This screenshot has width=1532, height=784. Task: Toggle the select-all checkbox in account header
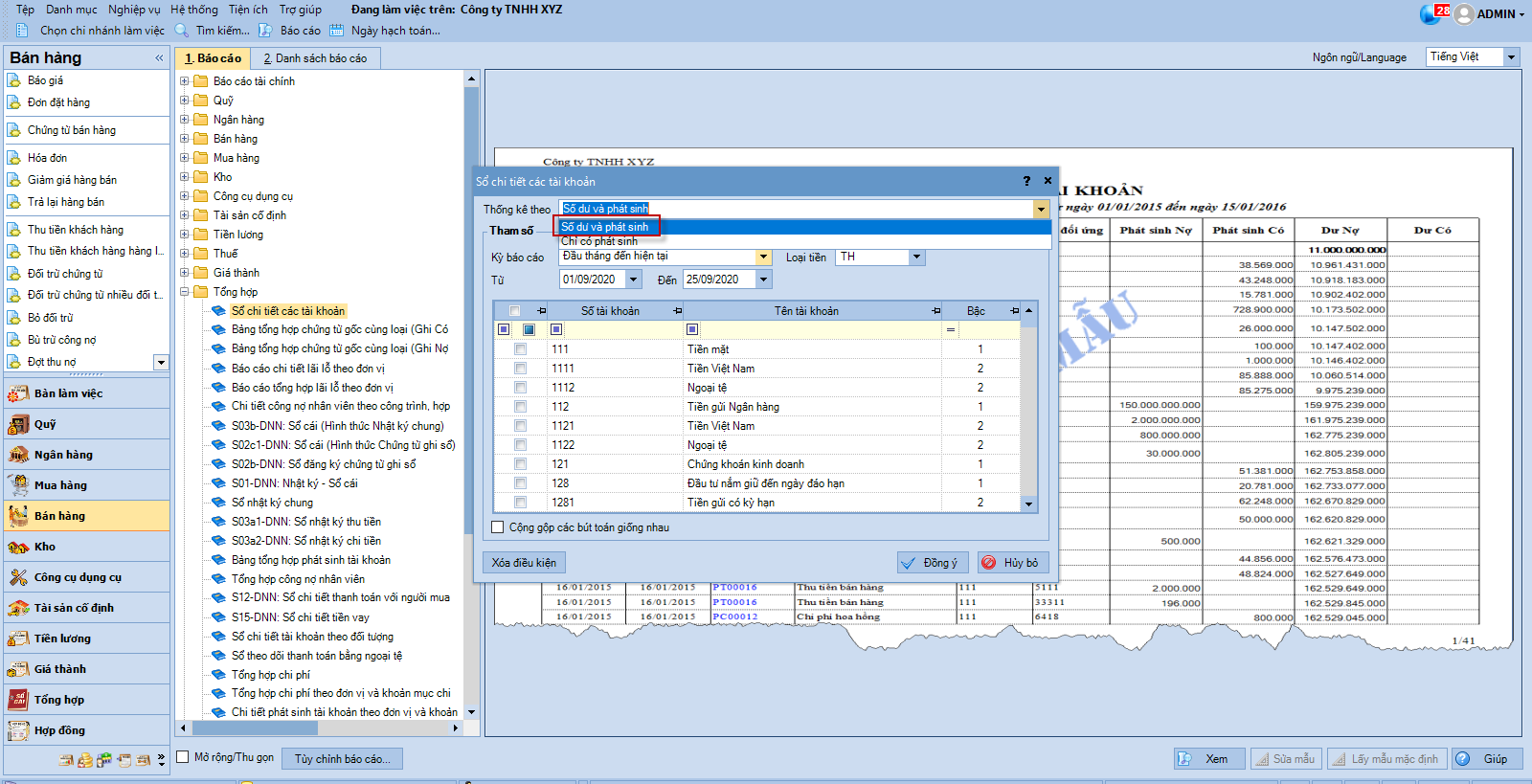pos(515,311)
